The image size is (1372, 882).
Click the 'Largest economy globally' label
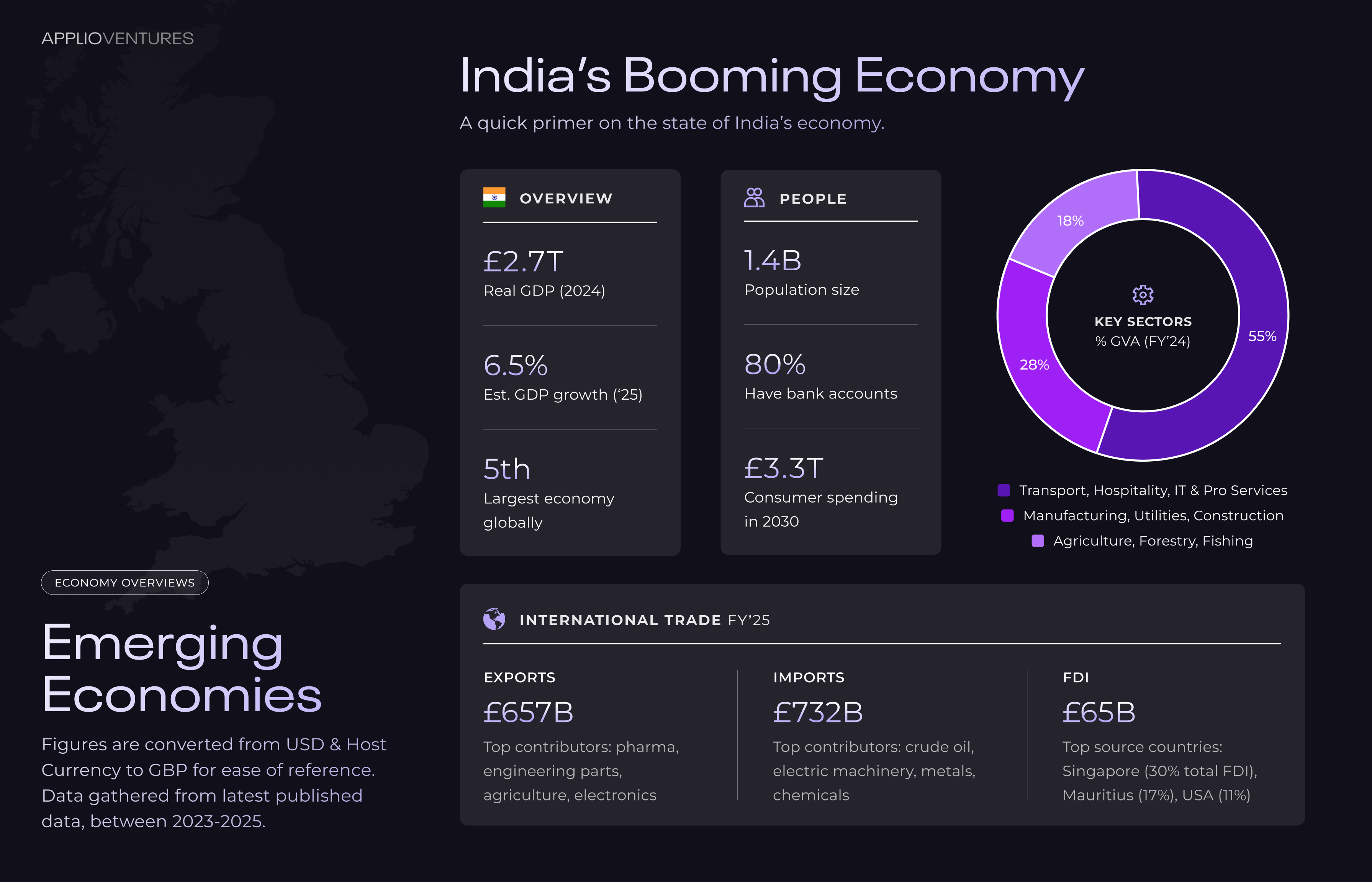548,510
